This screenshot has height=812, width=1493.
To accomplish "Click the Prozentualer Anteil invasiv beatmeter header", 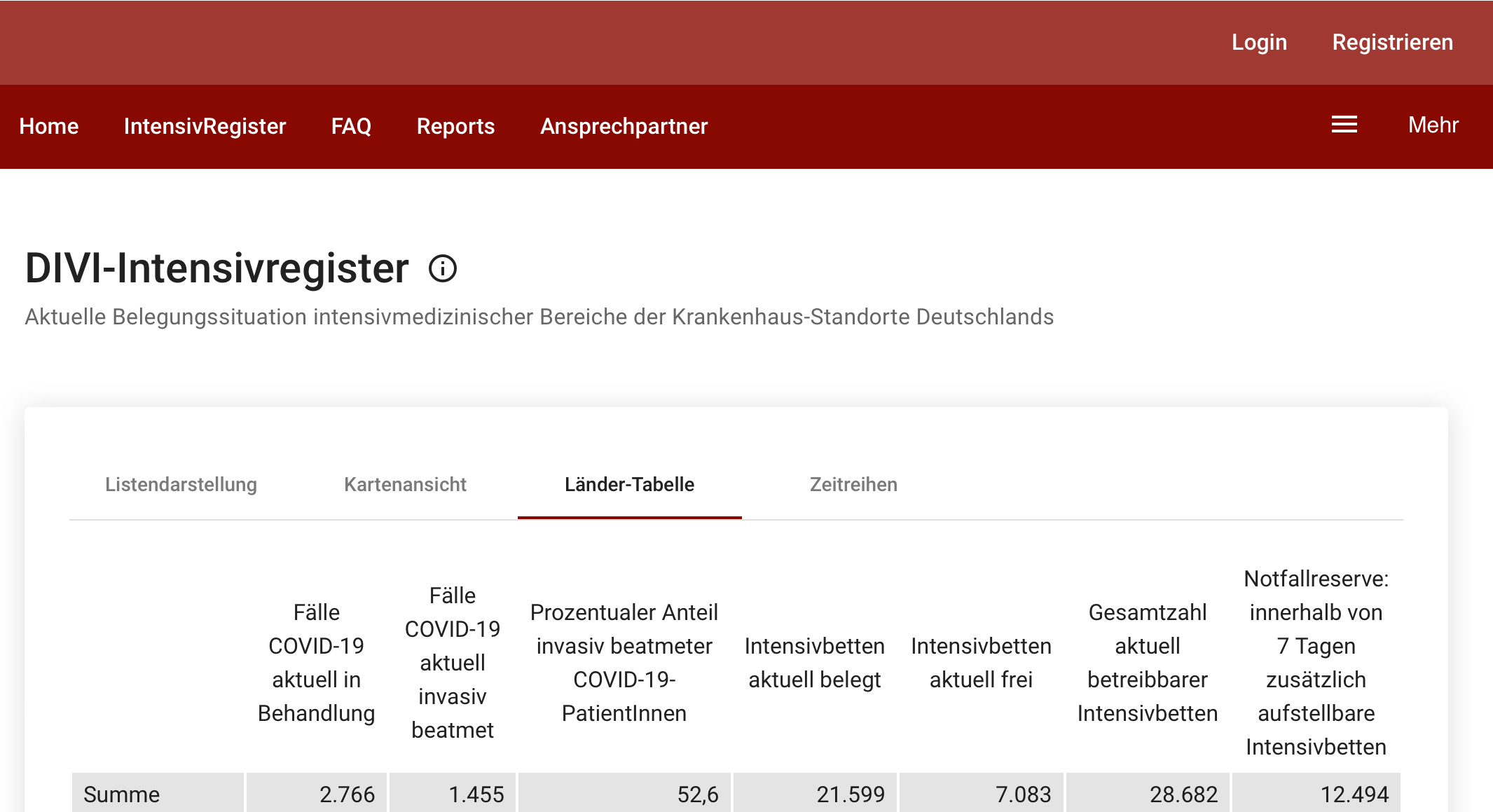I will [x=624, y=663].
